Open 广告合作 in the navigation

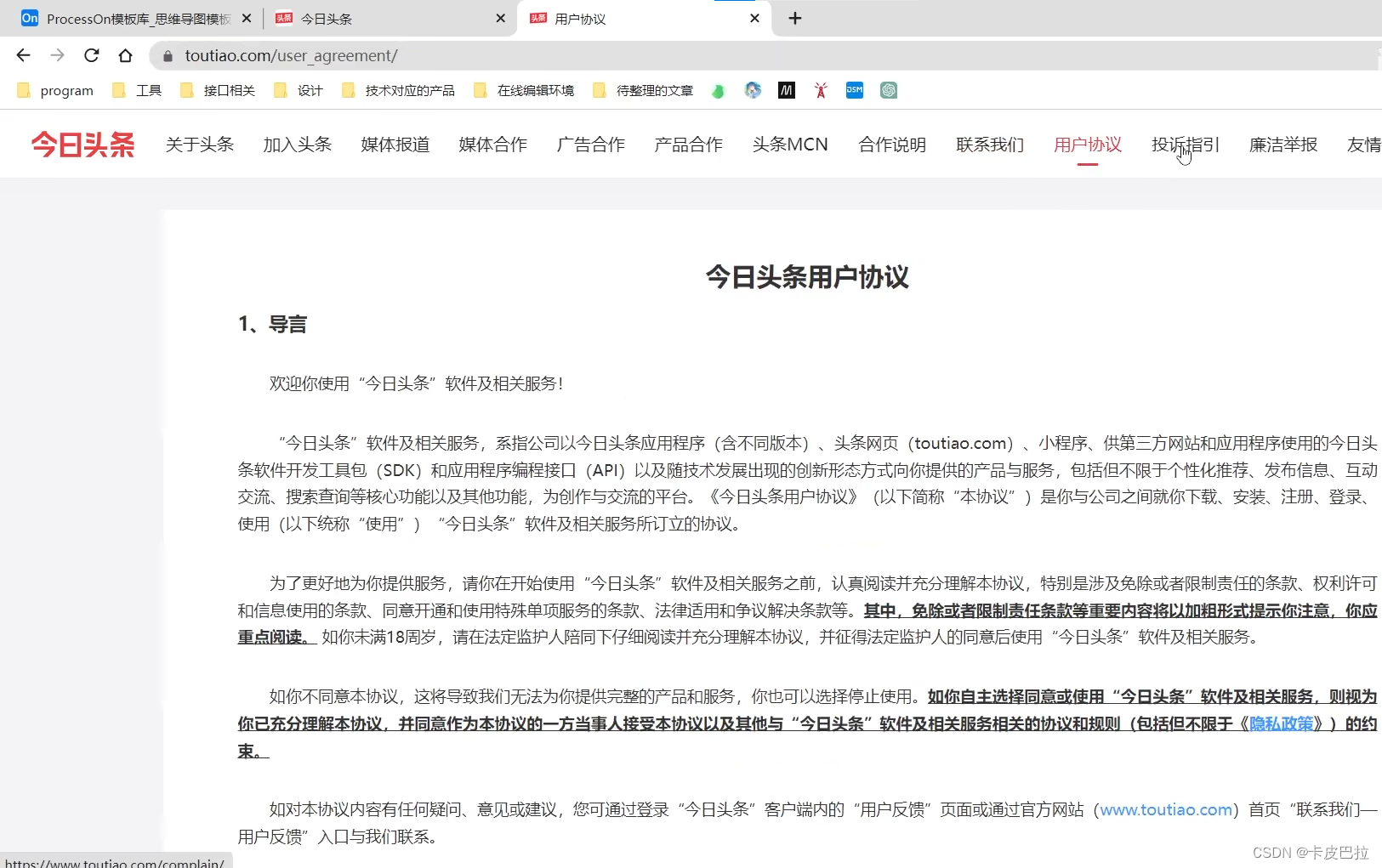[591, 145]
